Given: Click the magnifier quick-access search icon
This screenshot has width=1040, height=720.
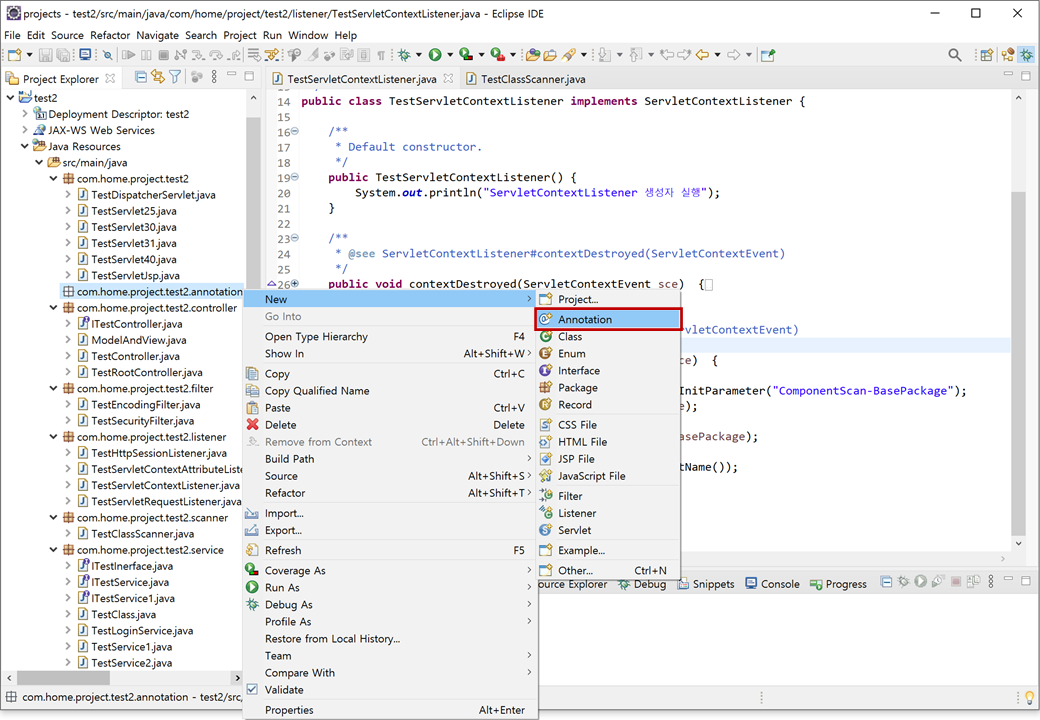Looking at the screenshot, I should point(954,55).
